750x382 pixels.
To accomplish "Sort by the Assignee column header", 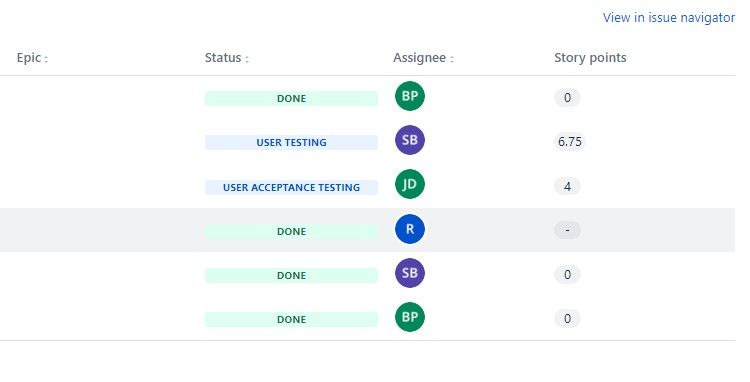I will (423, 58).
